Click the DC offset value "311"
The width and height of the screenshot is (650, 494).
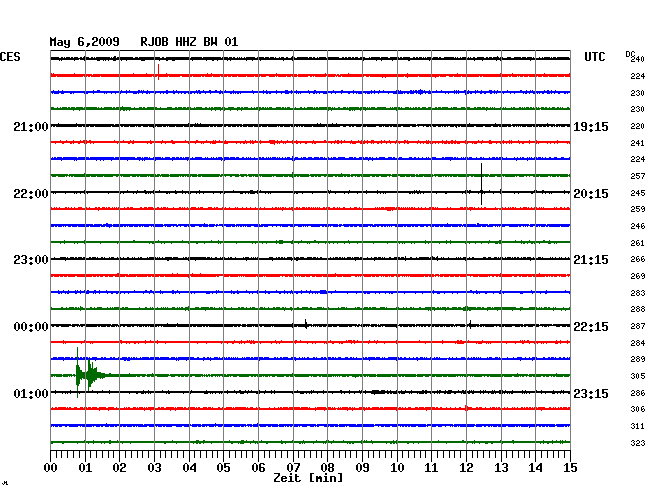638,426
